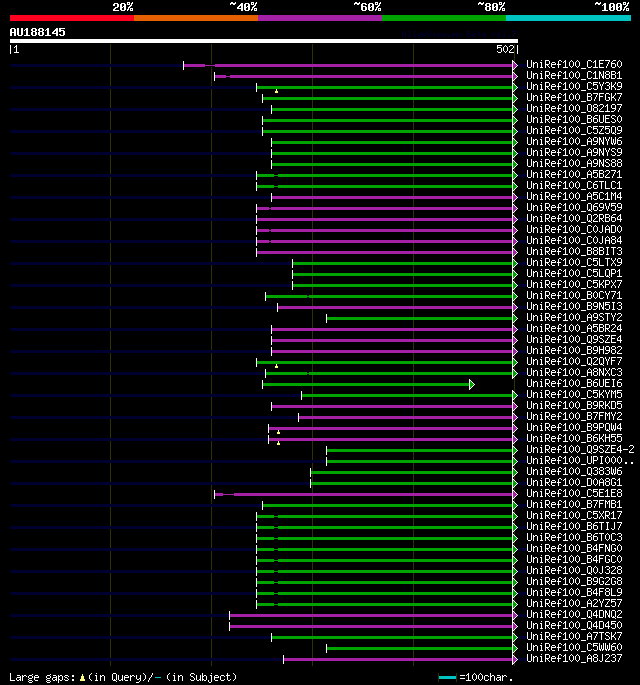Select the UniRef100_B4FNG0 label
This screenshot has height=685, width=640.
coord(574,549)
